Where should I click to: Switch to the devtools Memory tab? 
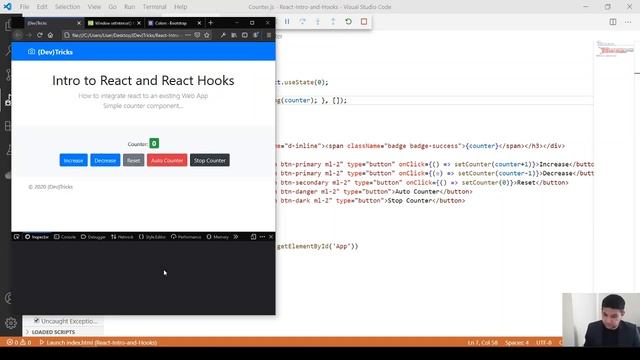point(218,237)
